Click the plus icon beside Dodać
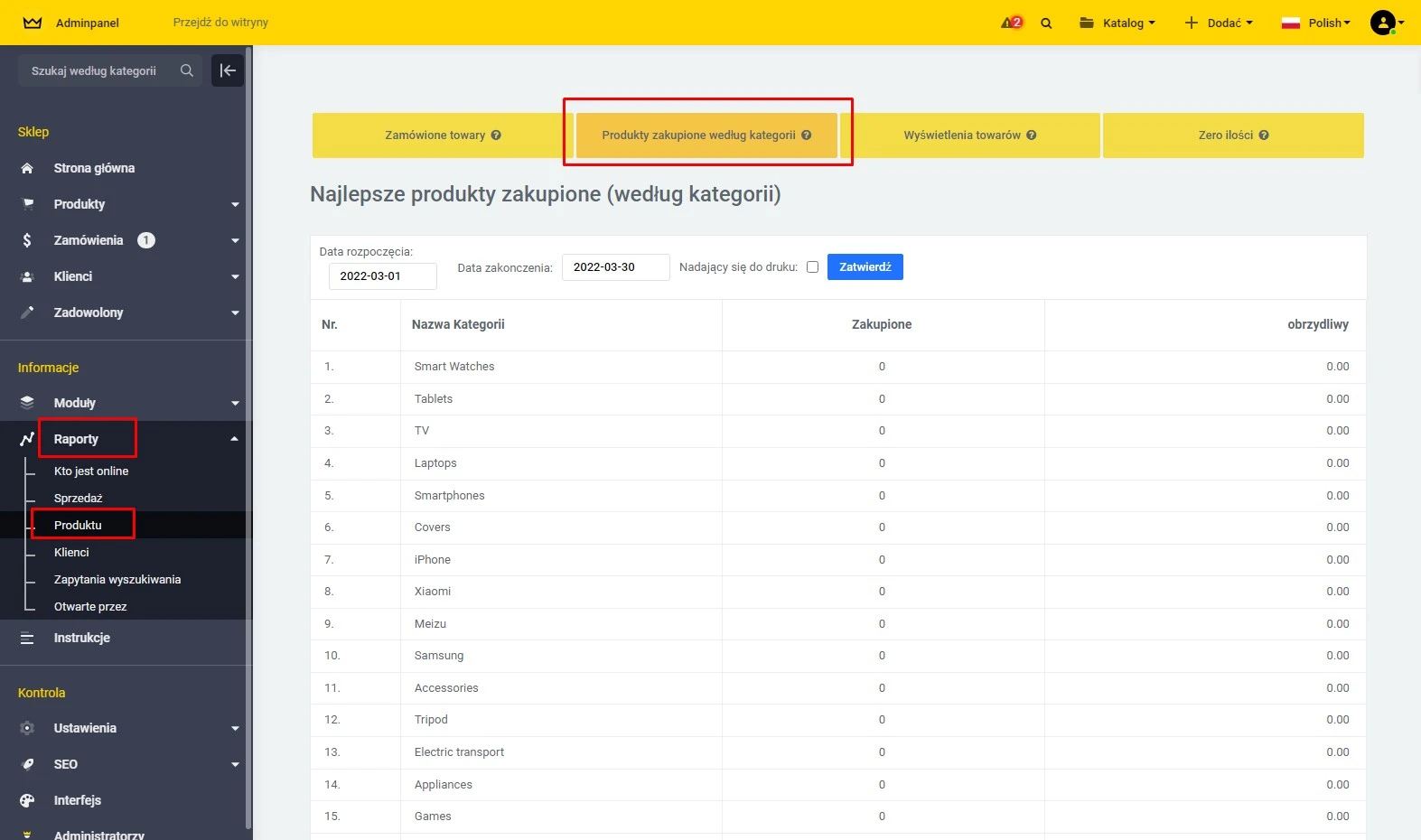The image size is (1421, 840). 1191,23
